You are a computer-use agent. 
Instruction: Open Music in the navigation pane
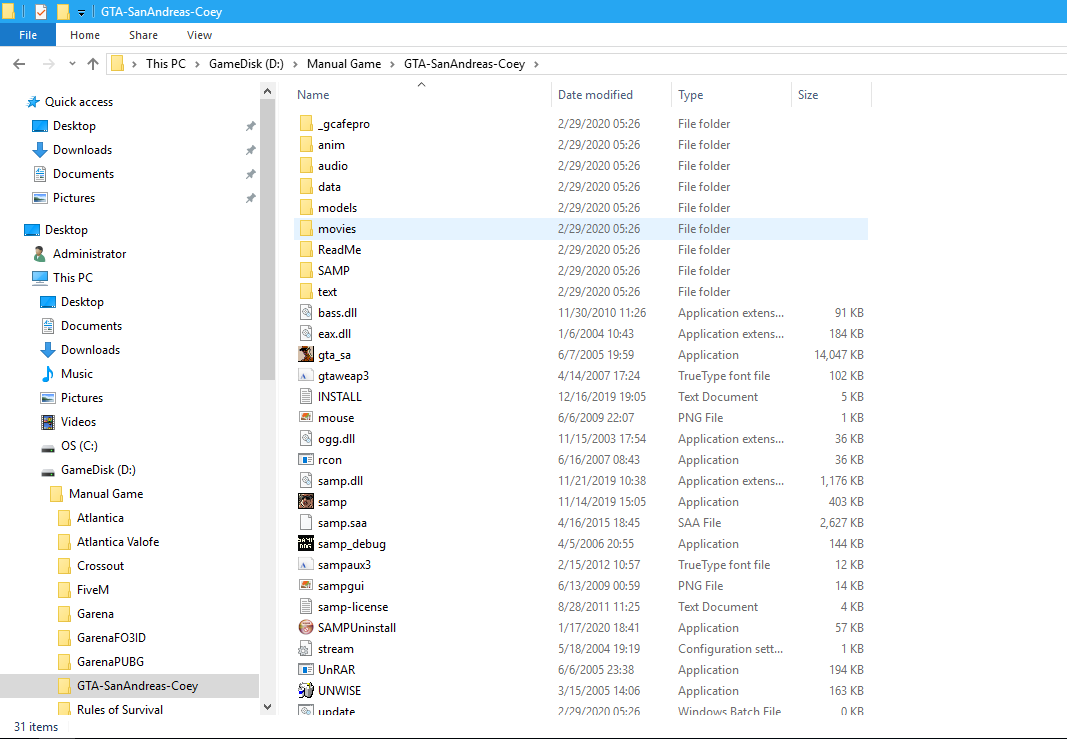tap(76, 374)
